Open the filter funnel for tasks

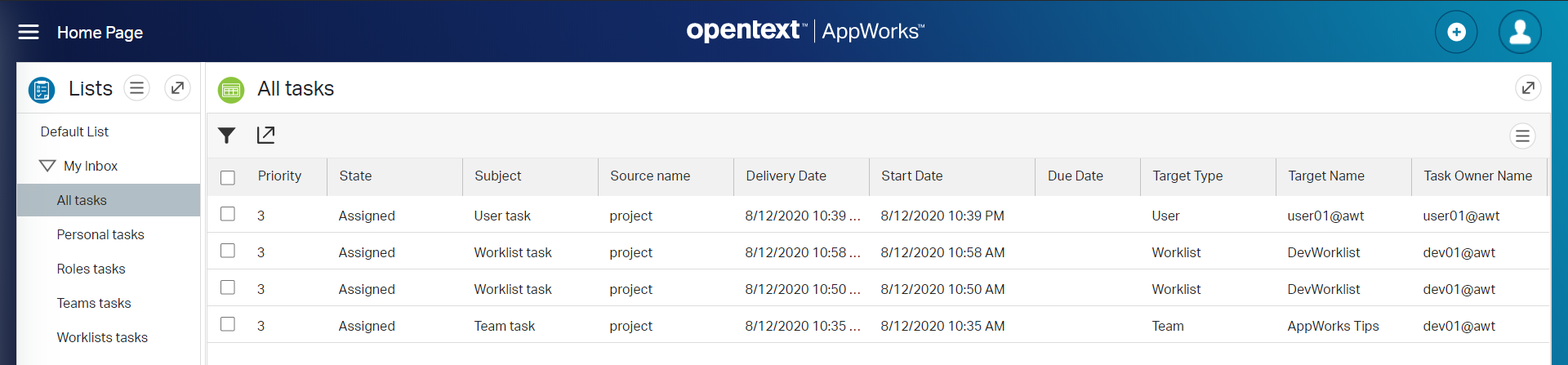pyautogui.click(x=227, y=136)
